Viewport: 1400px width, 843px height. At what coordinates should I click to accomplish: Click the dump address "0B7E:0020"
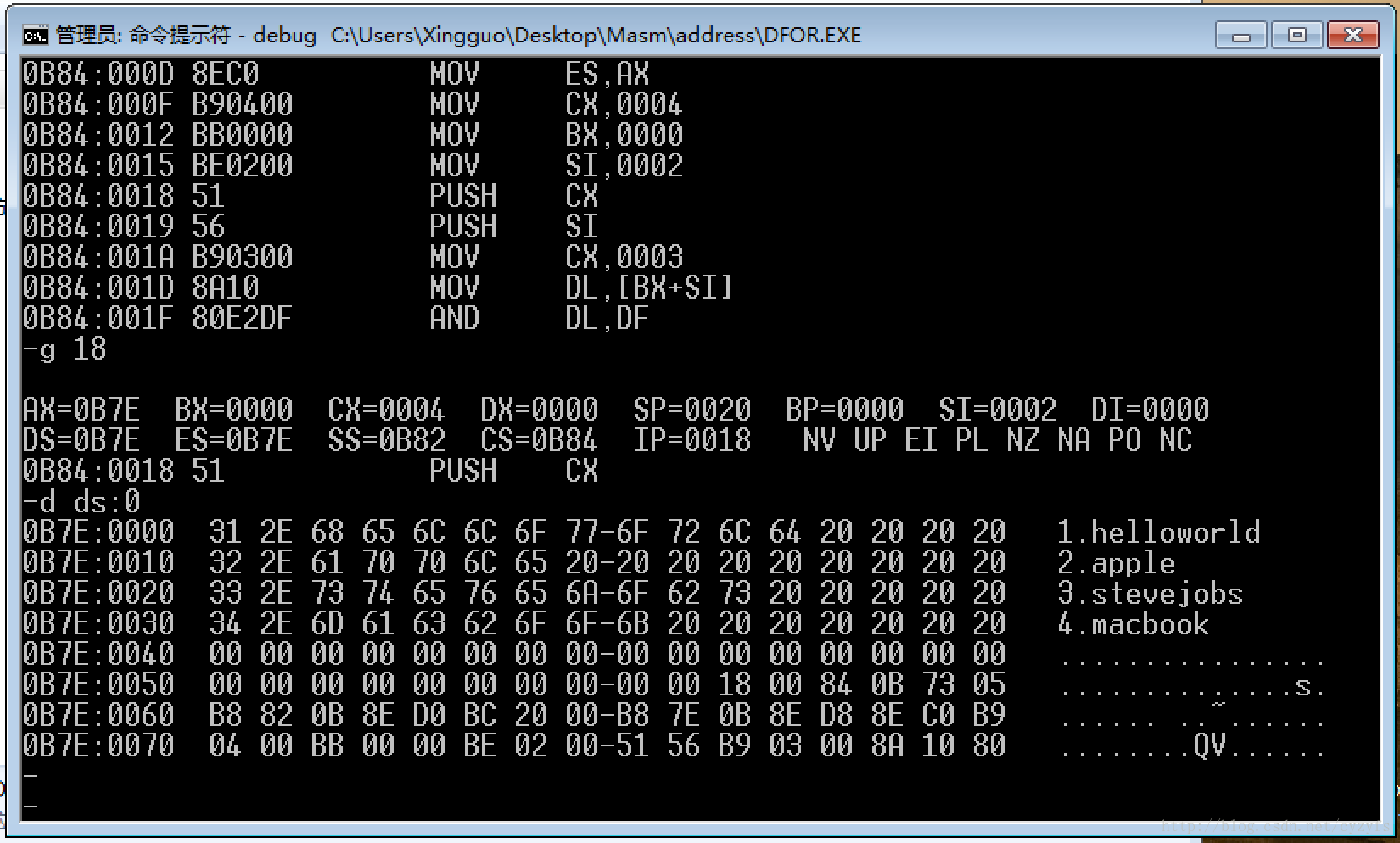pos(98,594)
